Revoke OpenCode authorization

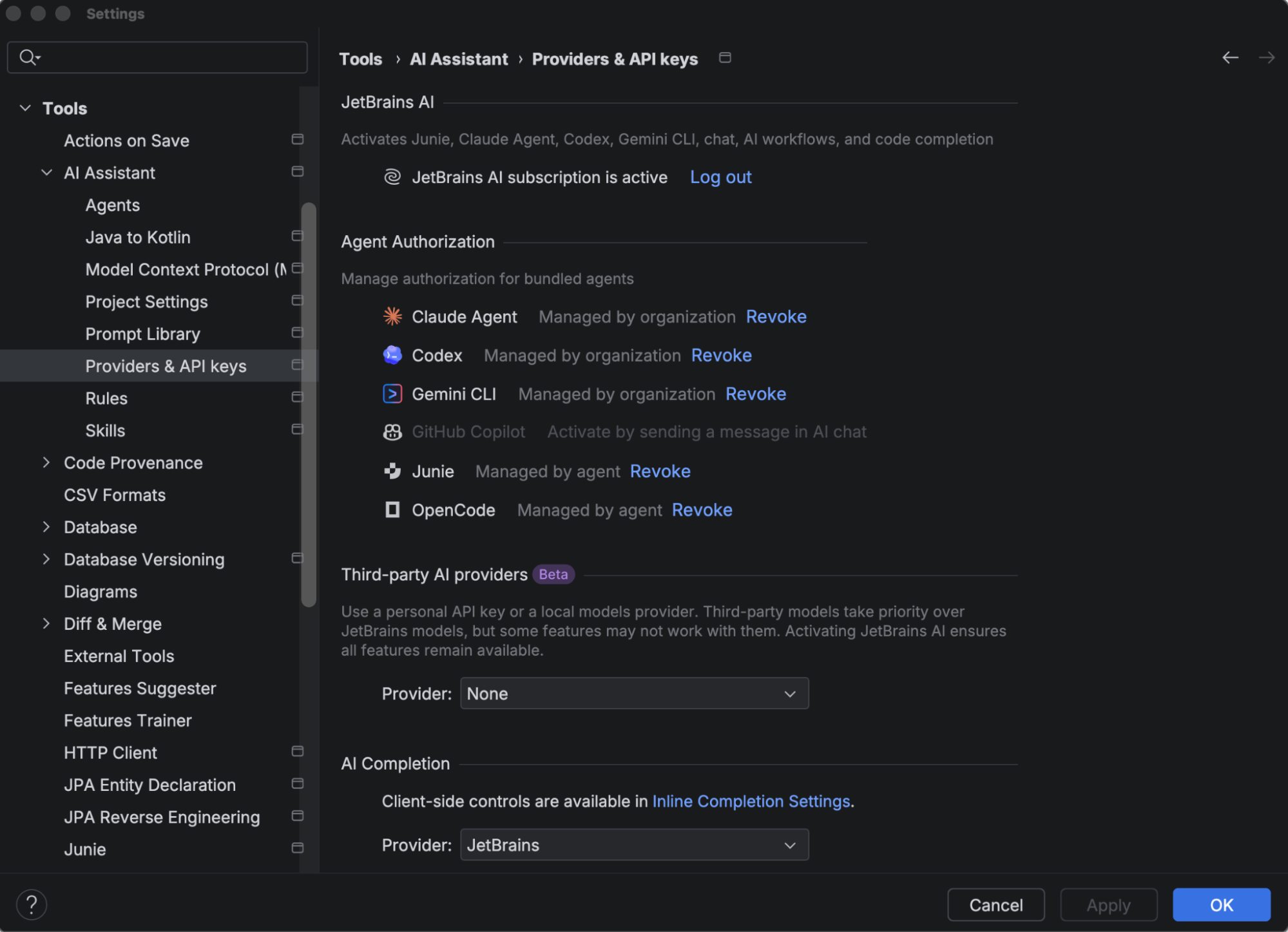[x=702, y=509]
